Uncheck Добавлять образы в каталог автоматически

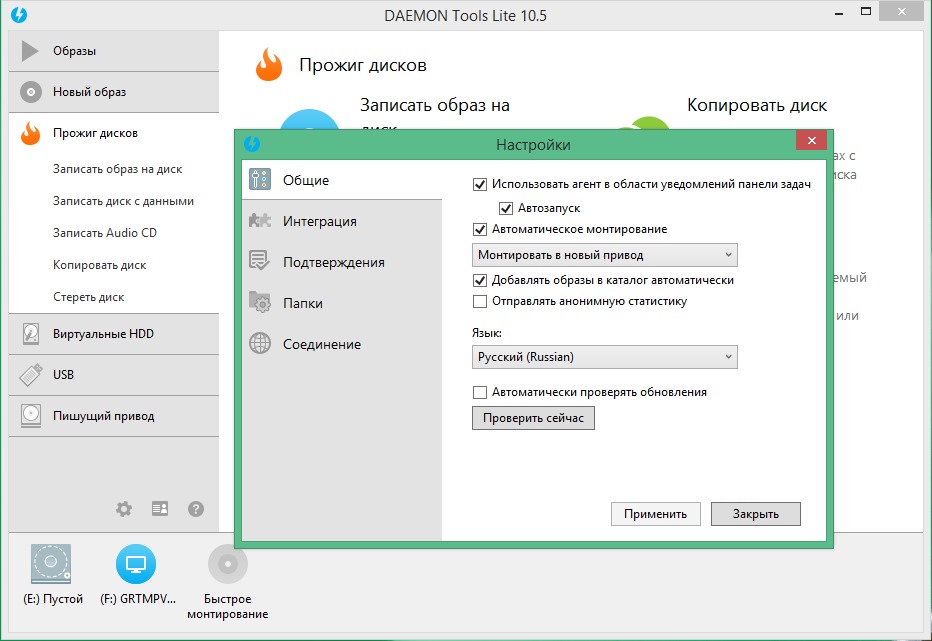coord(480,280)
